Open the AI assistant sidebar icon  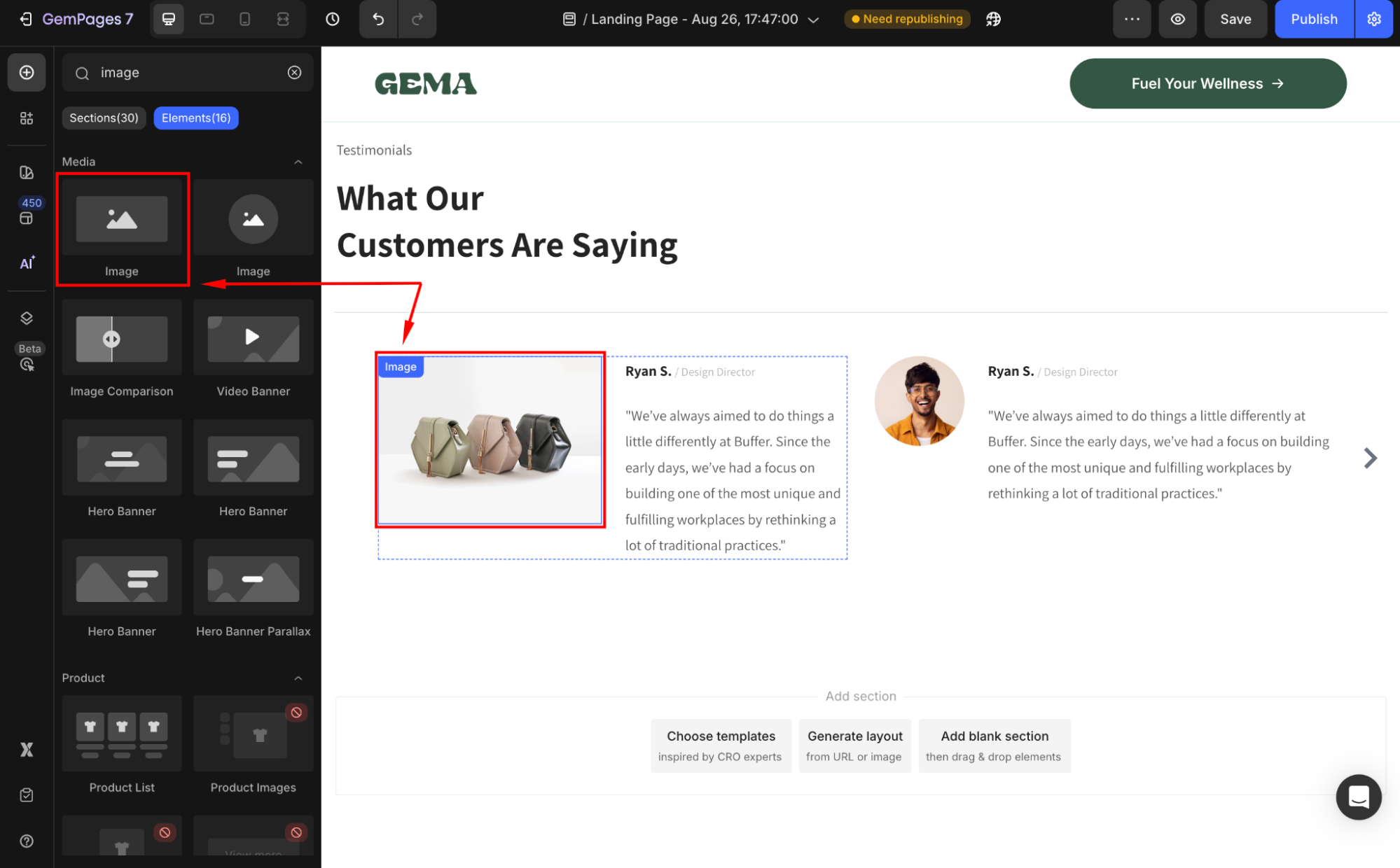pos(27,263)
